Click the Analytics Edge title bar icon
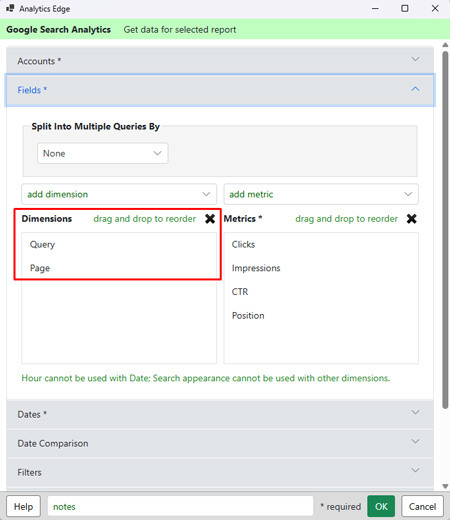The width and height of the screenshot is (450, 520). (10, 8)
